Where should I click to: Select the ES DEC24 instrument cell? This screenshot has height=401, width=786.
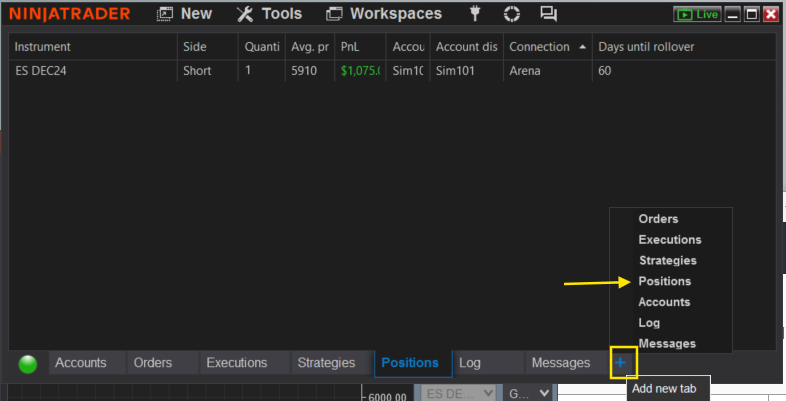tap(93, 71)
